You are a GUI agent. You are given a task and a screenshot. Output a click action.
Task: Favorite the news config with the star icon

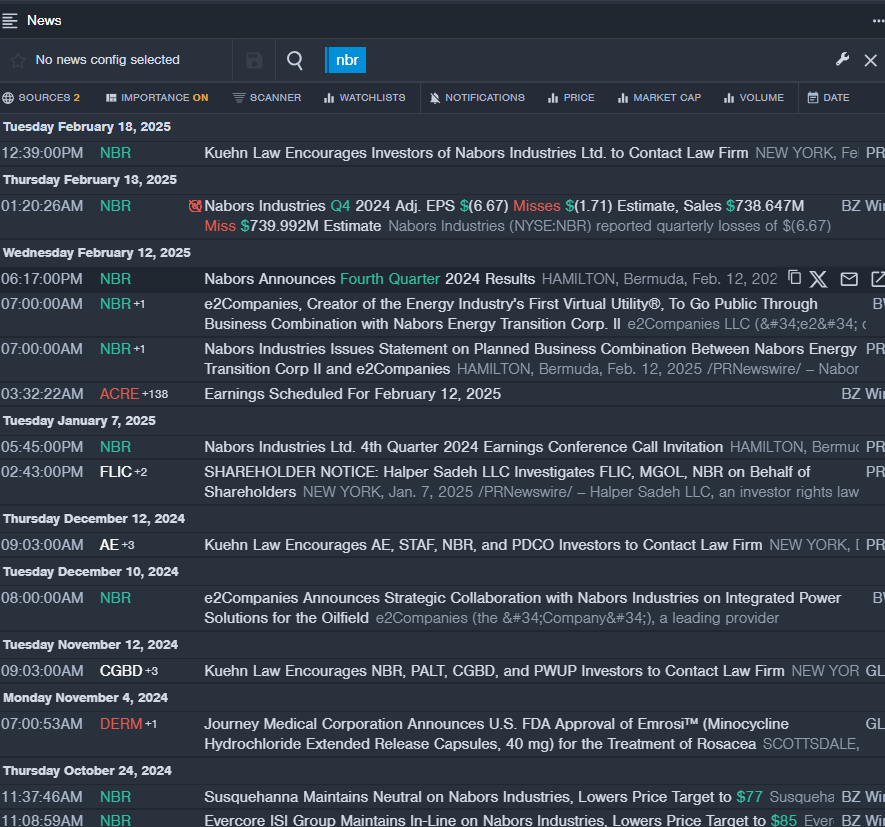click(17, 60)
